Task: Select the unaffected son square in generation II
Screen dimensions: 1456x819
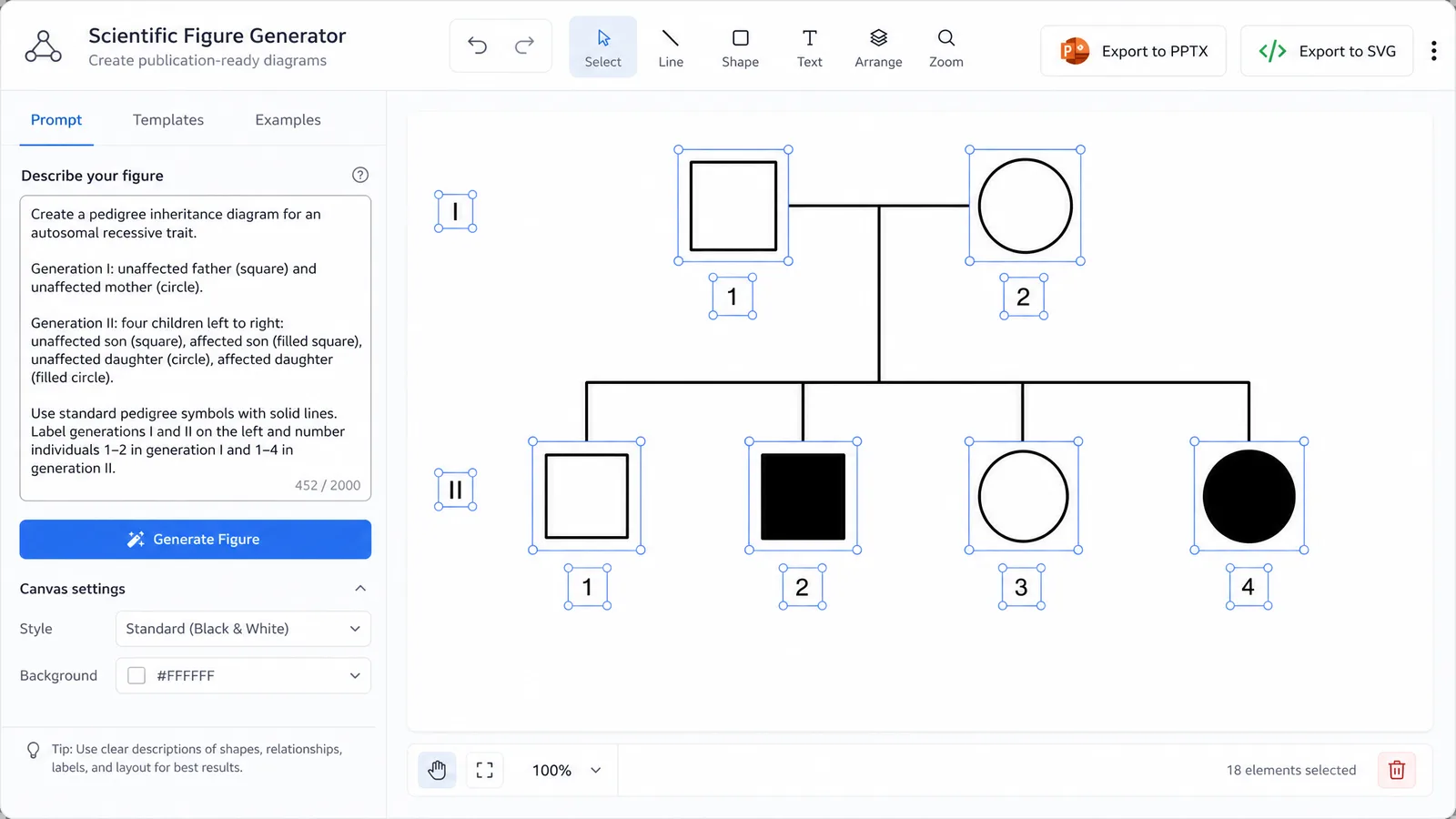Action: click(587, 496)
